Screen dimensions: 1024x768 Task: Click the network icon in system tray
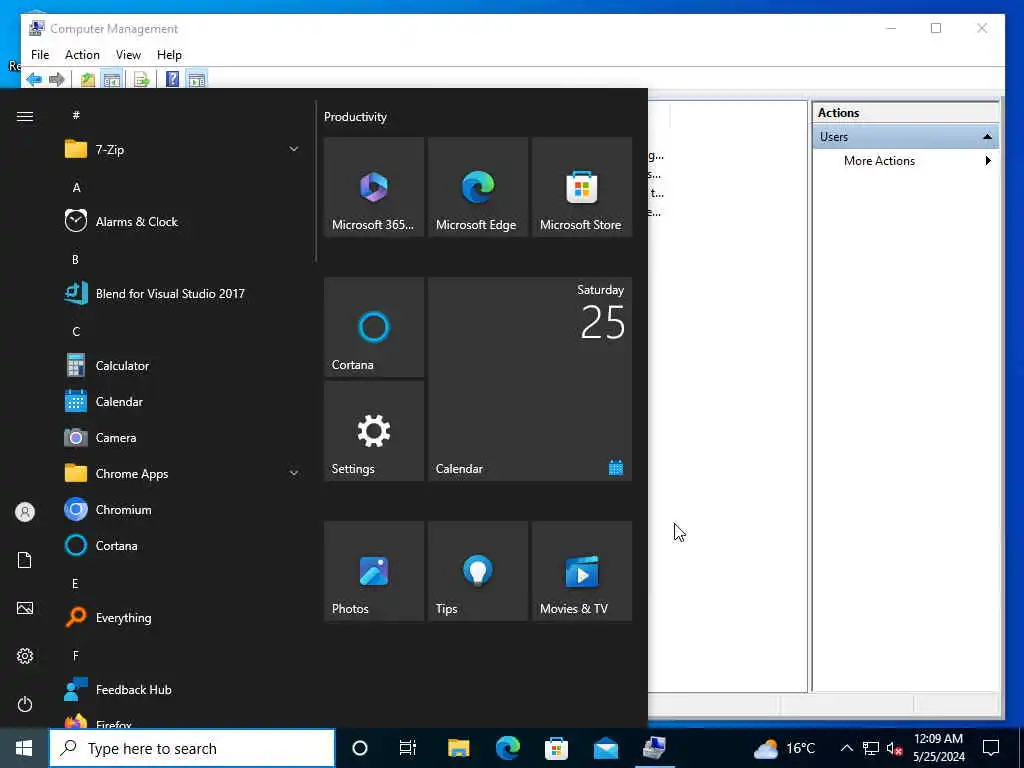(x=871, y=748)
